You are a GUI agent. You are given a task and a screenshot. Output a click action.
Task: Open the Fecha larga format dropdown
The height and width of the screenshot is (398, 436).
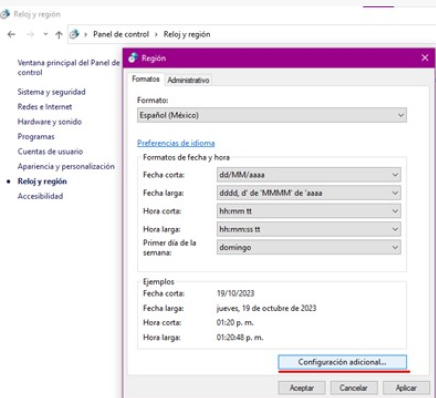click(309, 193)
